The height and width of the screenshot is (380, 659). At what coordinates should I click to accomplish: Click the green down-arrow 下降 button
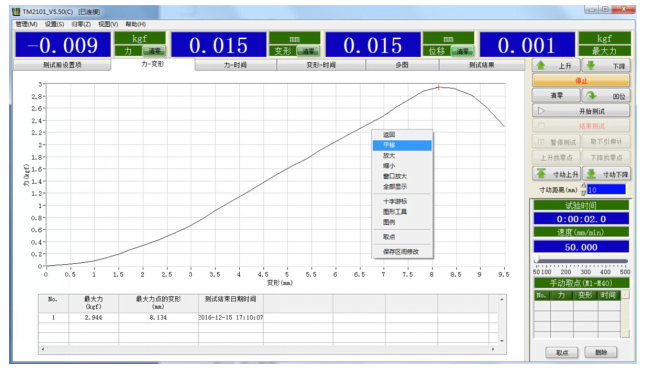(x=606, y=66)
